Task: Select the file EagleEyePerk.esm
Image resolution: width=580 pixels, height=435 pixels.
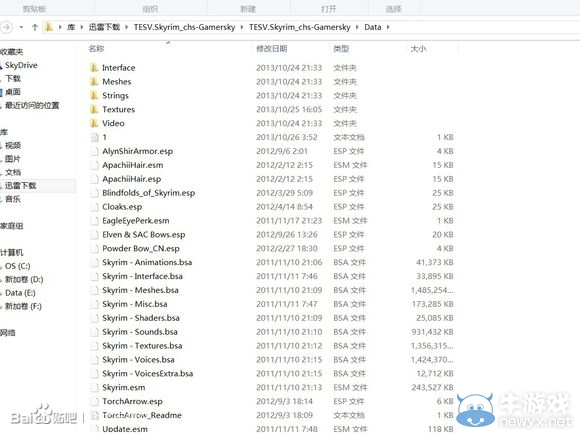Action: [136, 221]
